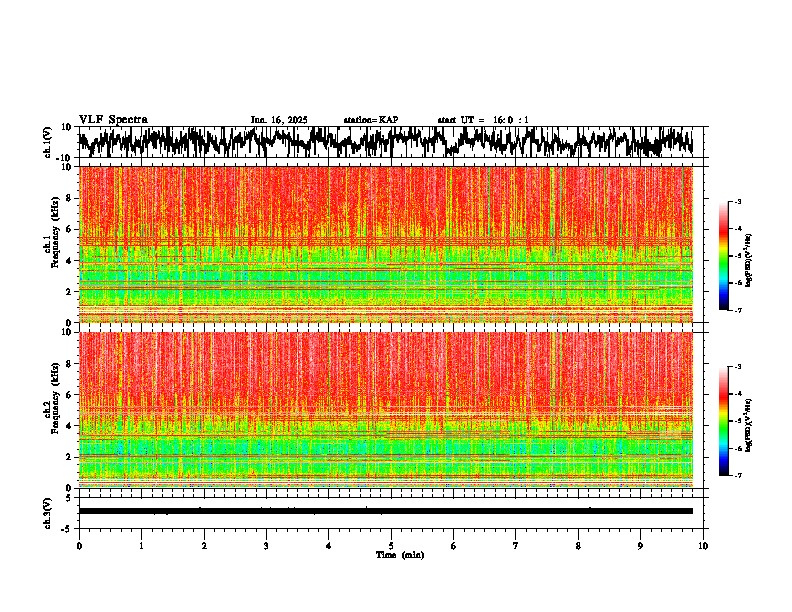Click the "5" tick on the ch.3(V) axis

(69, 497)
